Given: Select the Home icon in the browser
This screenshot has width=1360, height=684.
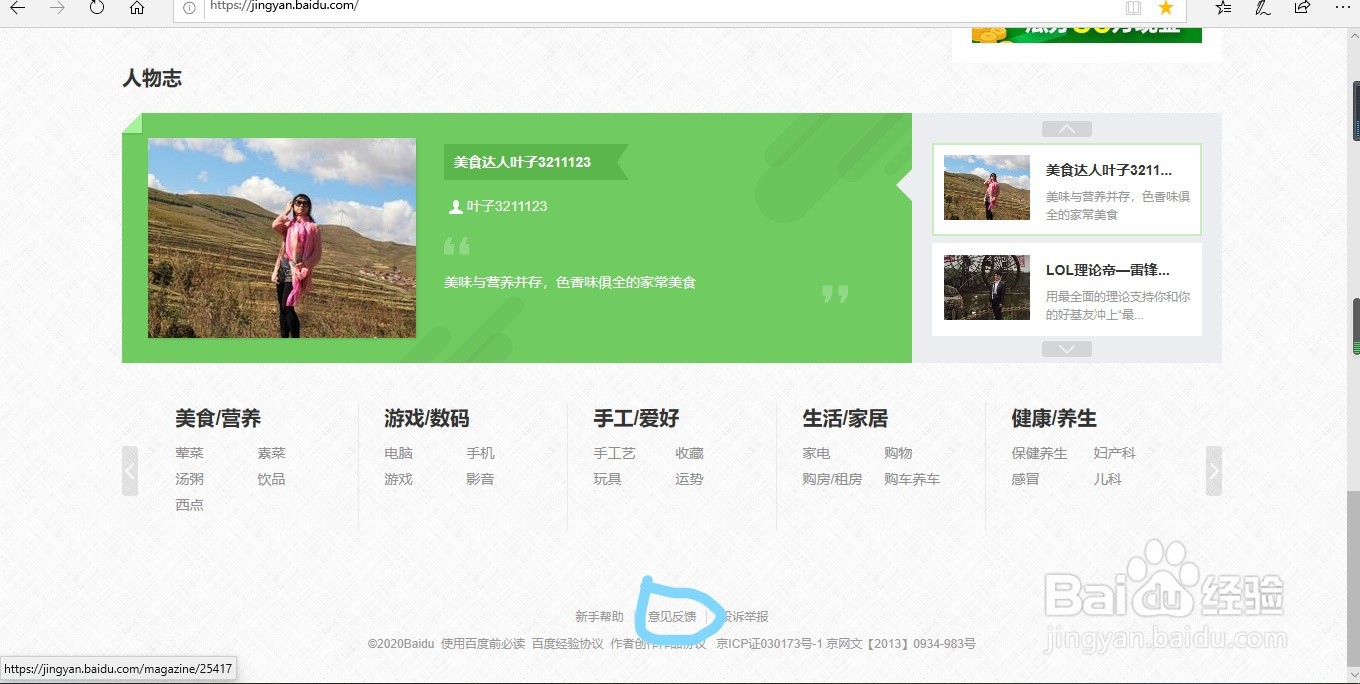Looking at the screenshot, I should click(x=138, y=8).
